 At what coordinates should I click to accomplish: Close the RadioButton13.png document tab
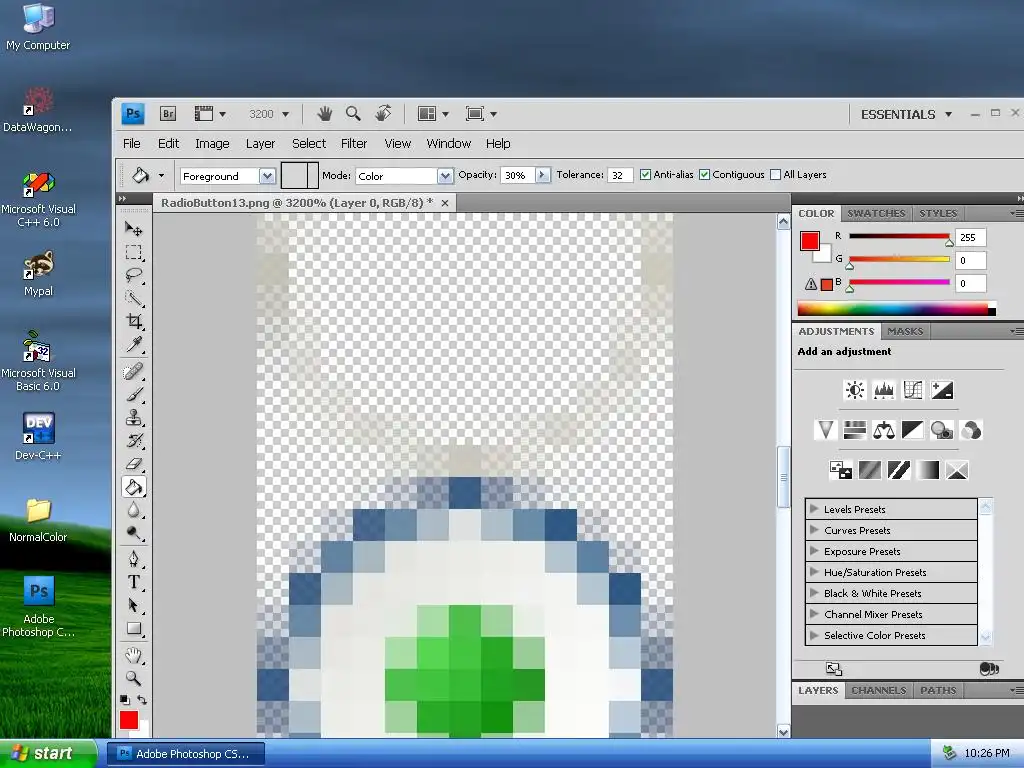pos(445,203)
